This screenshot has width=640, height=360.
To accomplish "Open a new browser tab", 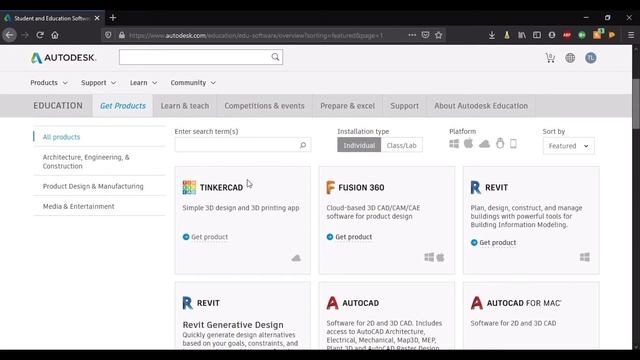I will pyautogui.click(x=113, y=18).
